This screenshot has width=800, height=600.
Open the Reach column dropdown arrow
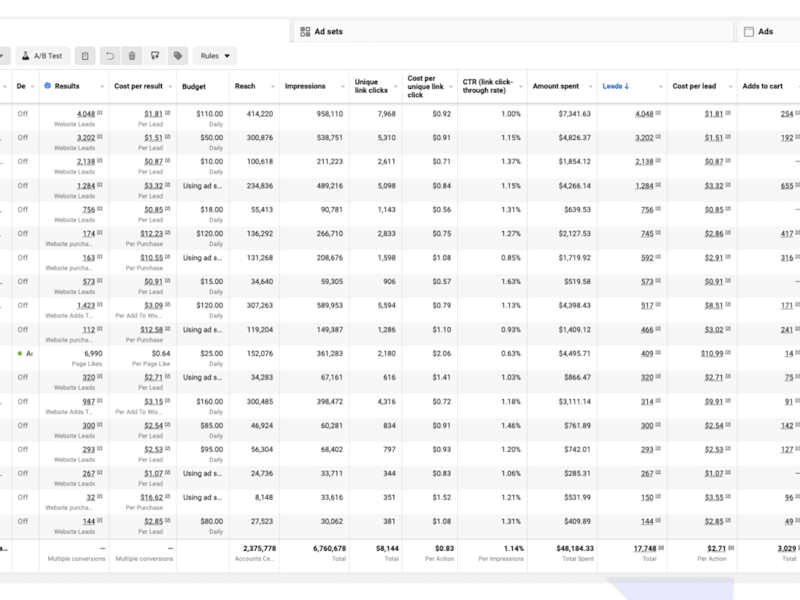click(x=273, y=87)
